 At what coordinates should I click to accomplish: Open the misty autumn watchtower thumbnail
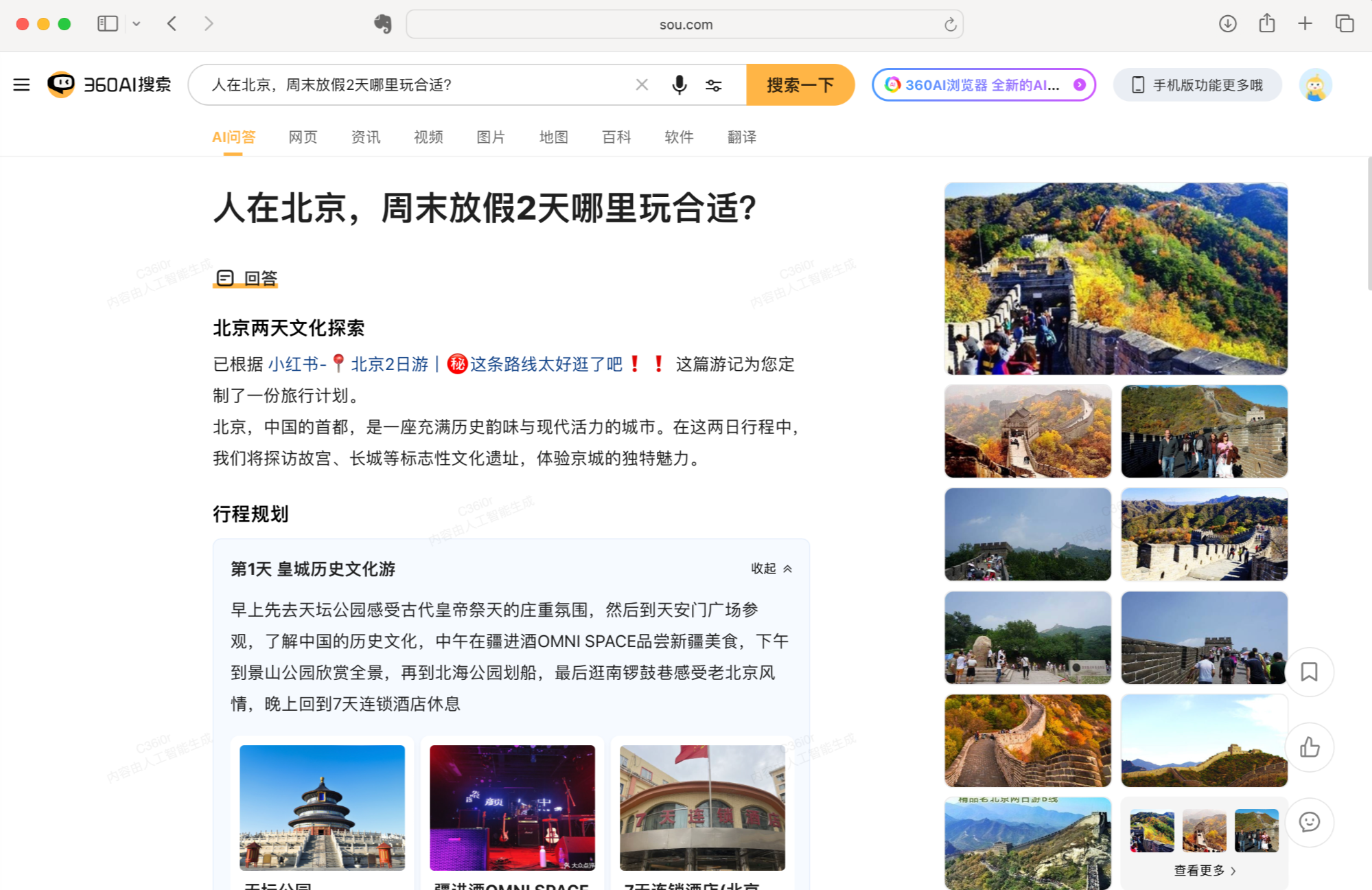[x=1027, y=431]
